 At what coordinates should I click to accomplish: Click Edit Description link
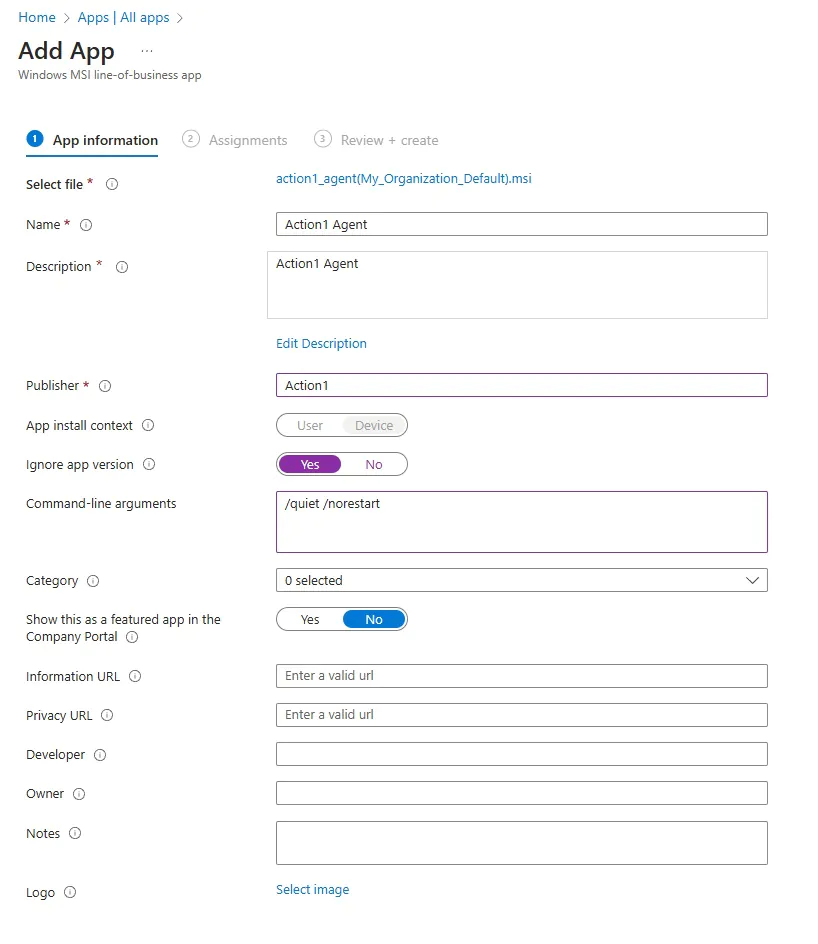point(321,343)
